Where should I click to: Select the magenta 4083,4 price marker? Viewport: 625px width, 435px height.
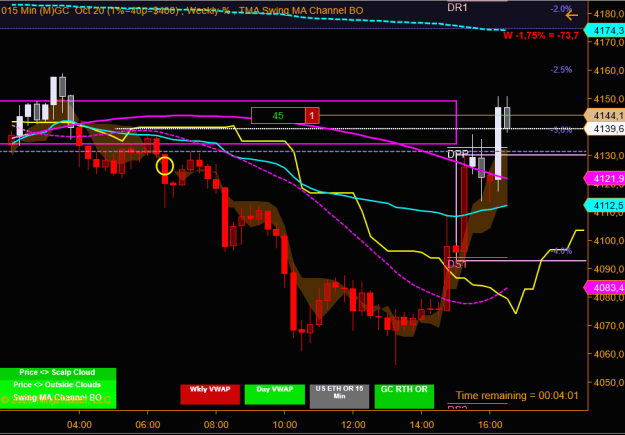(605, 287)
